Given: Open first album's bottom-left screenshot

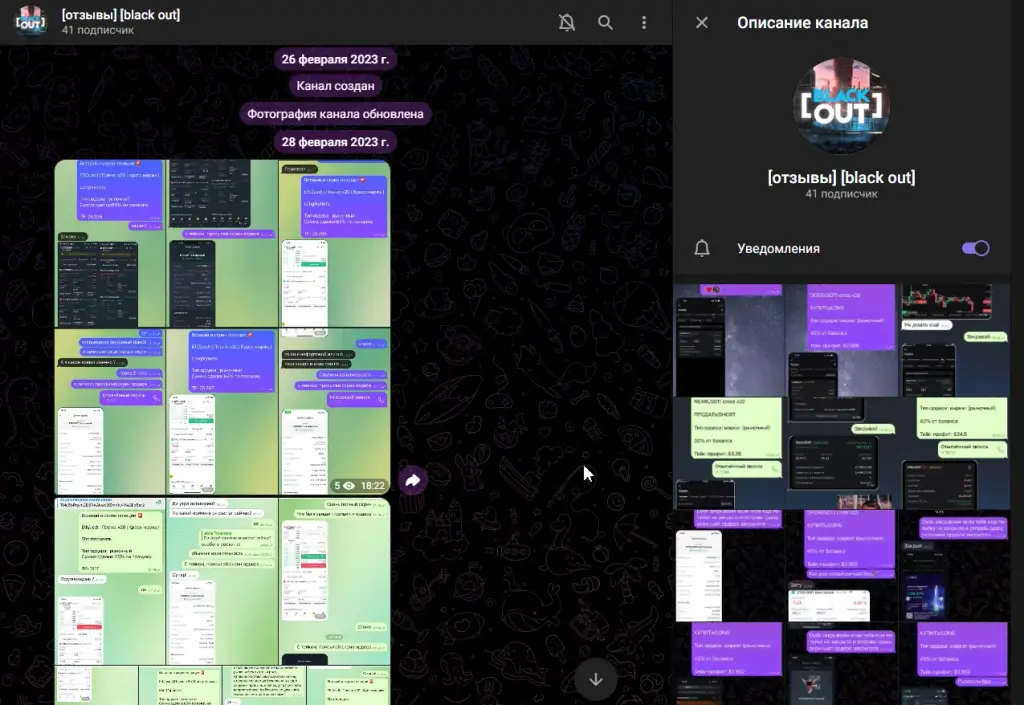Looking at the screenshot, I should (x=110, y=412).
